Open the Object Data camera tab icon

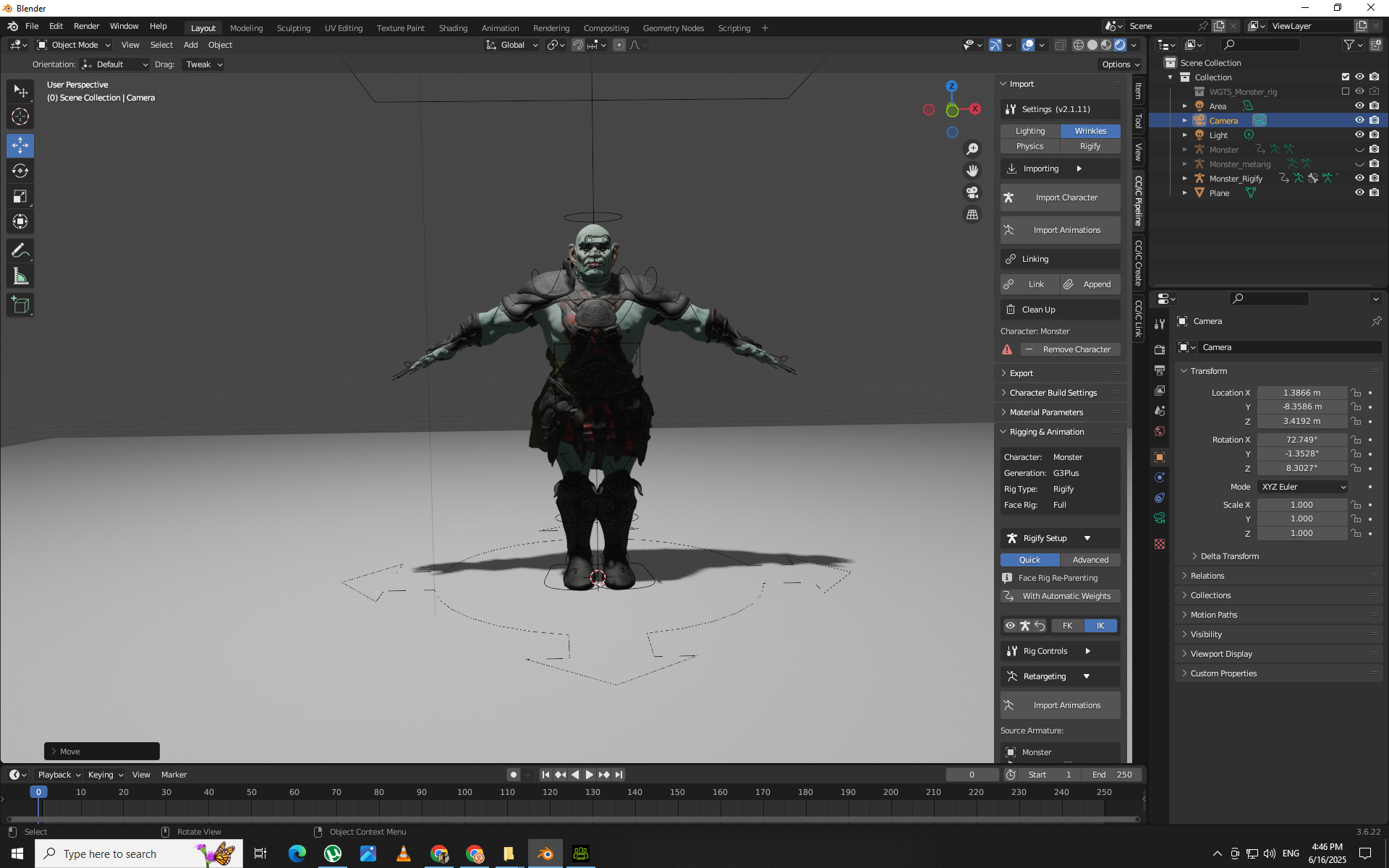click(1160, 518)
